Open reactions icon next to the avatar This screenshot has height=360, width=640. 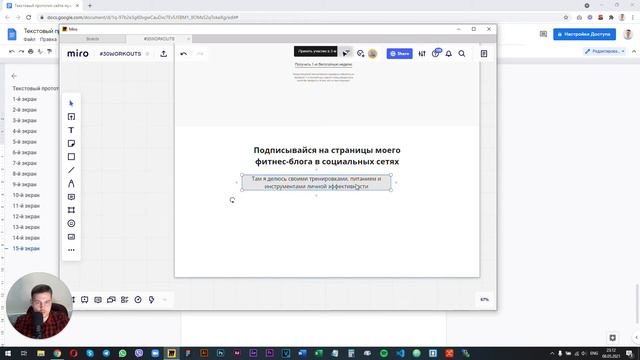click(360, 53)
